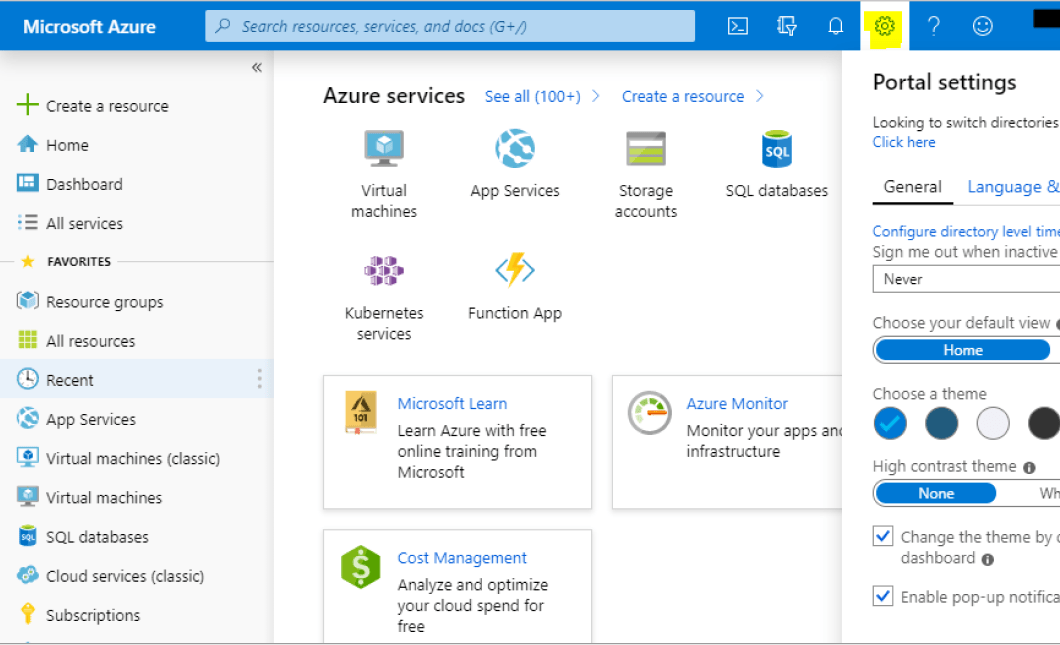Click the info icon after dashboard text
Image resolution: width=1060 pixels, height=645 pixels.
[988, 560]
